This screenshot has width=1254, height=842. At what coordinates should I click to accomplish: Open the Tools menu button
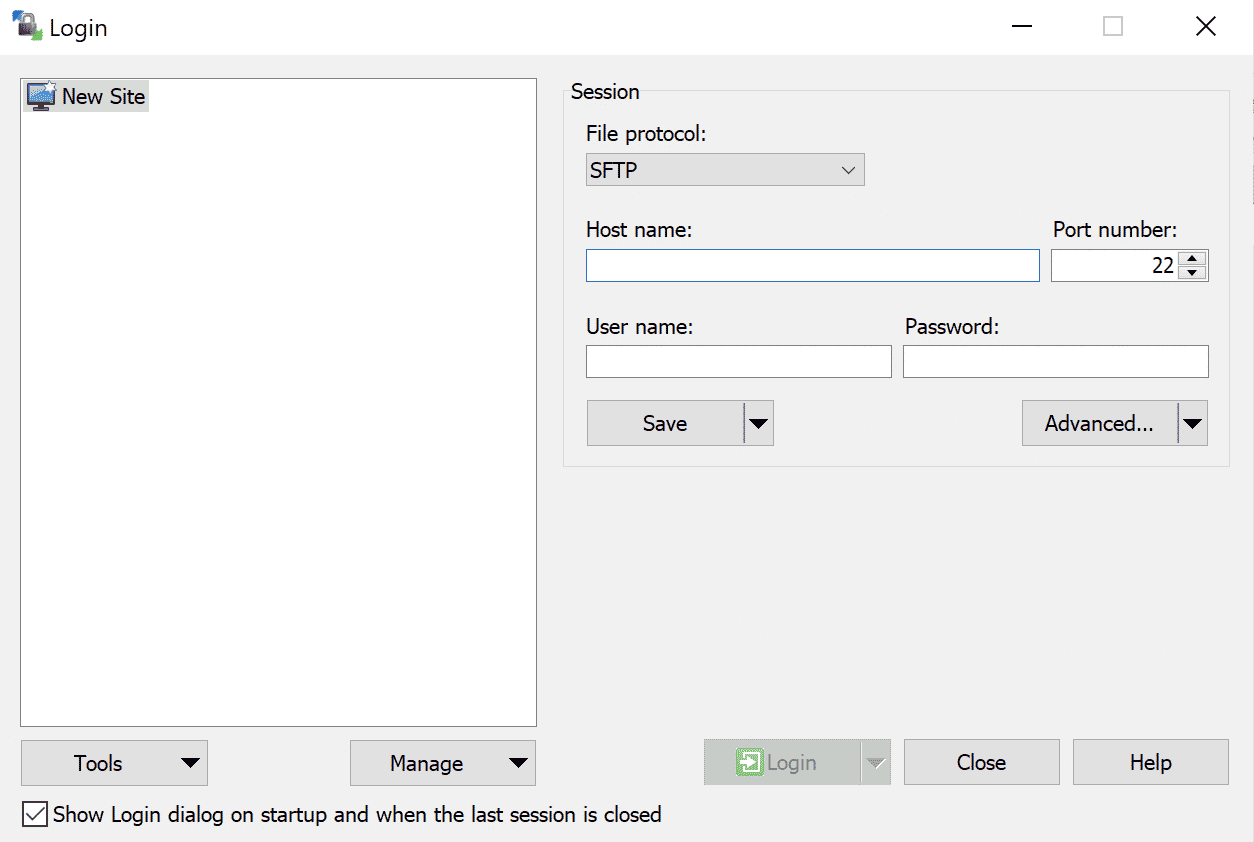[x=114, y=763]
